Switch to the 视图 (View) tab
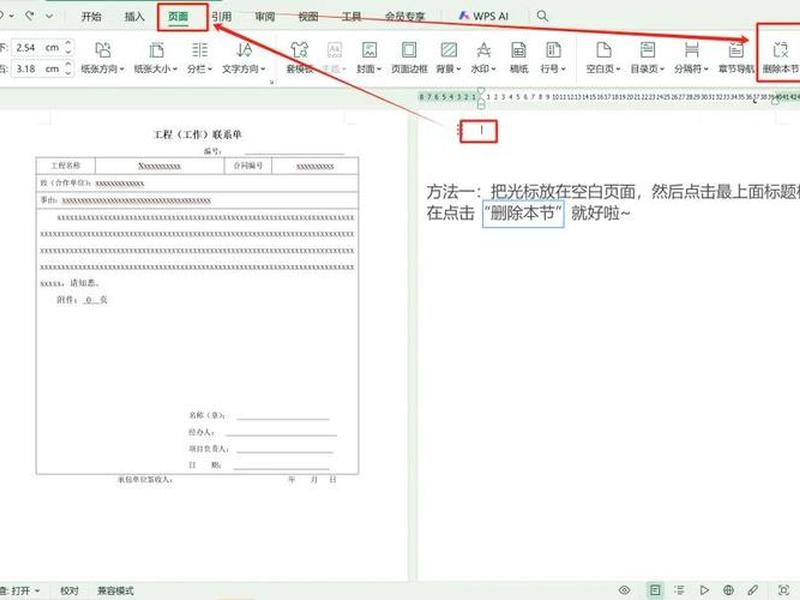800x600 pixels. point(308,16)
